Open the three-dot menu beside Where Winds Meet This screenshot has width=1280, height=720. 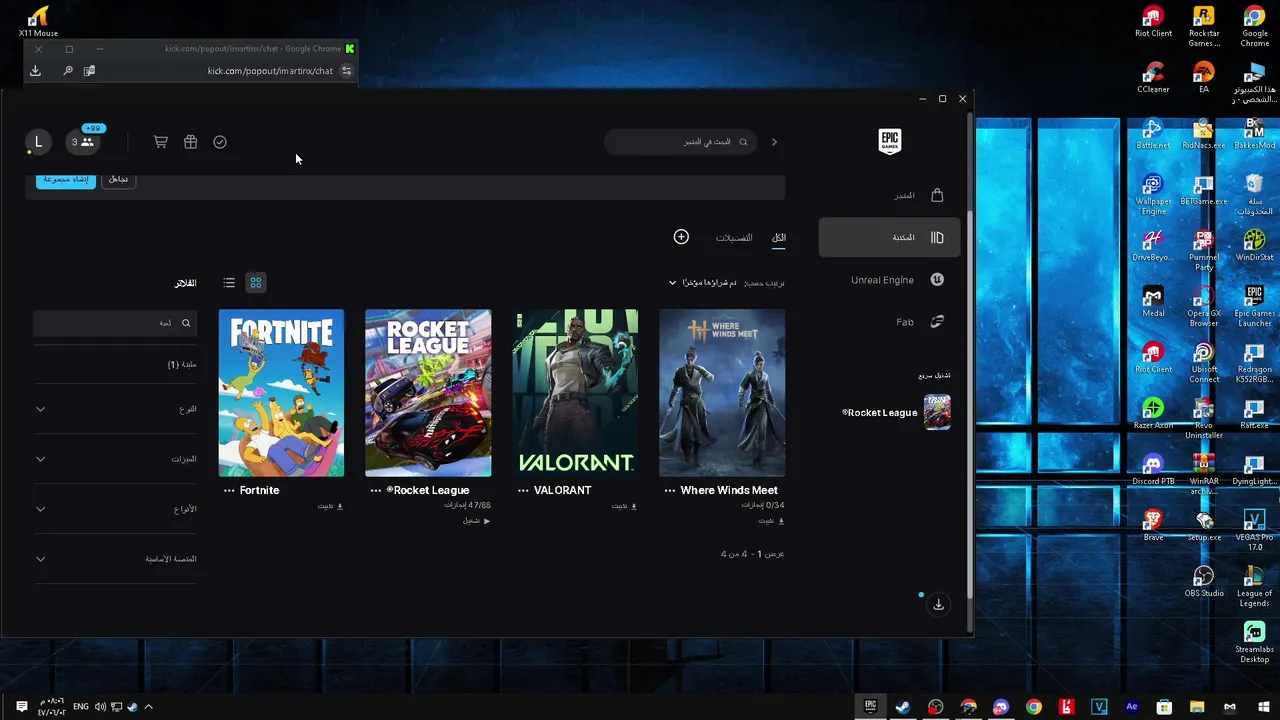[x=670, y=491]
